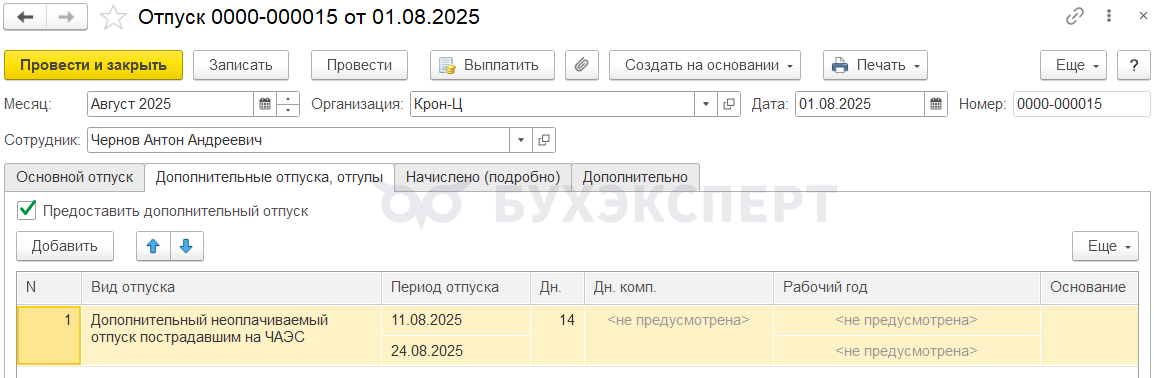Switch to Основной отпуск tab
Viewport: 1154px width, 378px height.
pos(74,177)
